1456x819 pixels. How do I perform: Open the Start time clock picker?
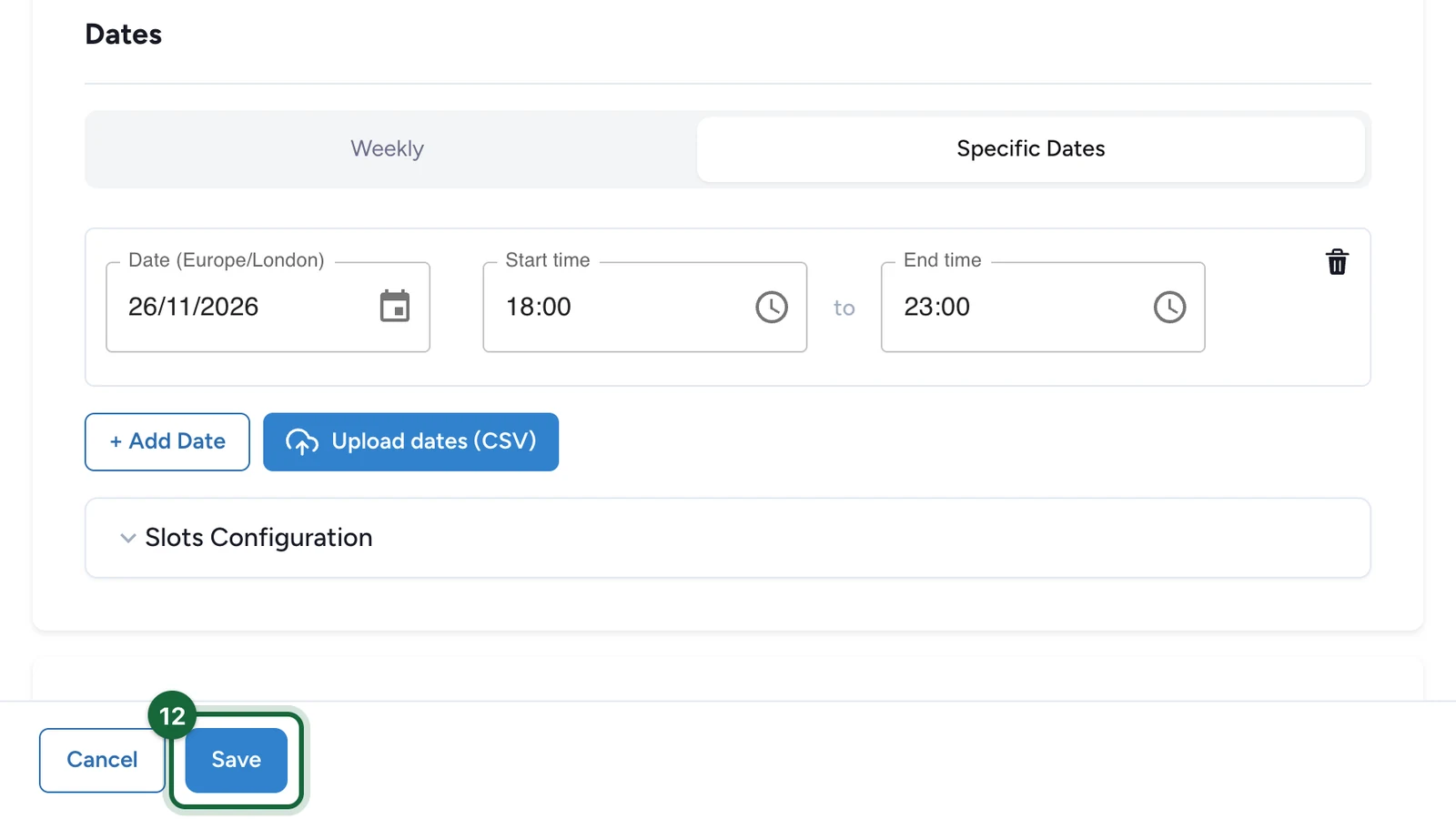click(x=772, y=307)
